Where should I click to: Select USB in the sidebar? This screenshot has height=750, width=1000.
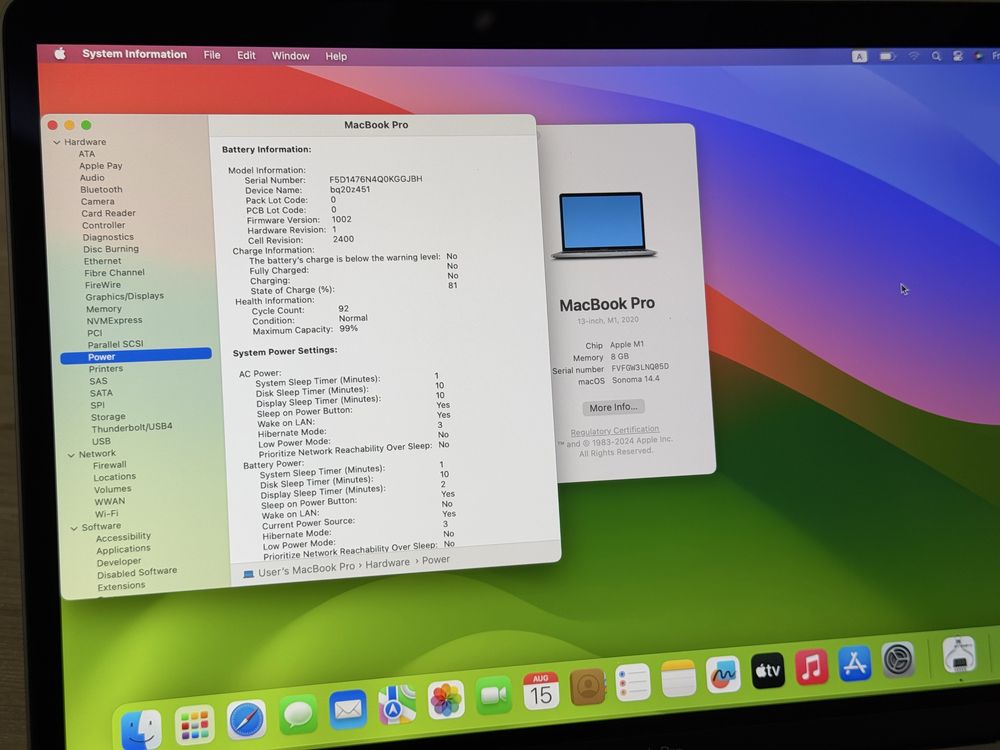(101, 441)
